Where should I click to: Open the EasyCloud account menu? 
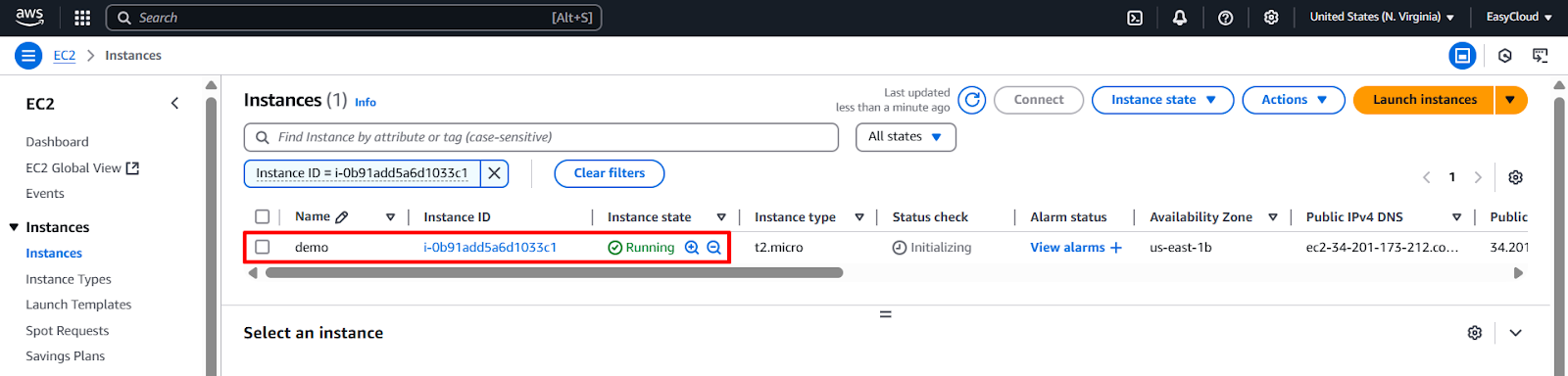pos(1519,18)
